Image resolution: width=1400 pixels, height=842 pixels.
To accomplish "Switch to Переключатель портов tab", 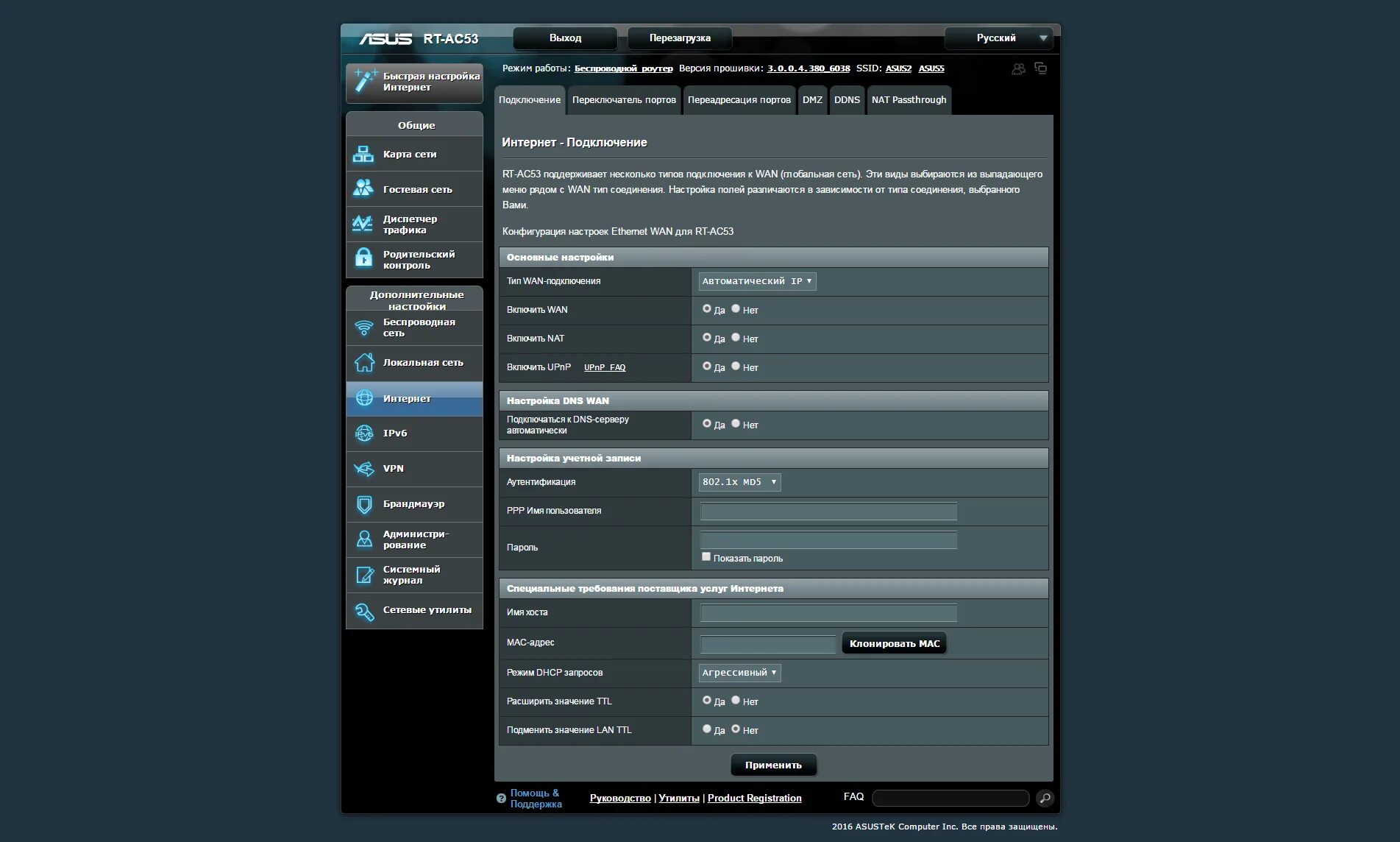I will 624,100.
